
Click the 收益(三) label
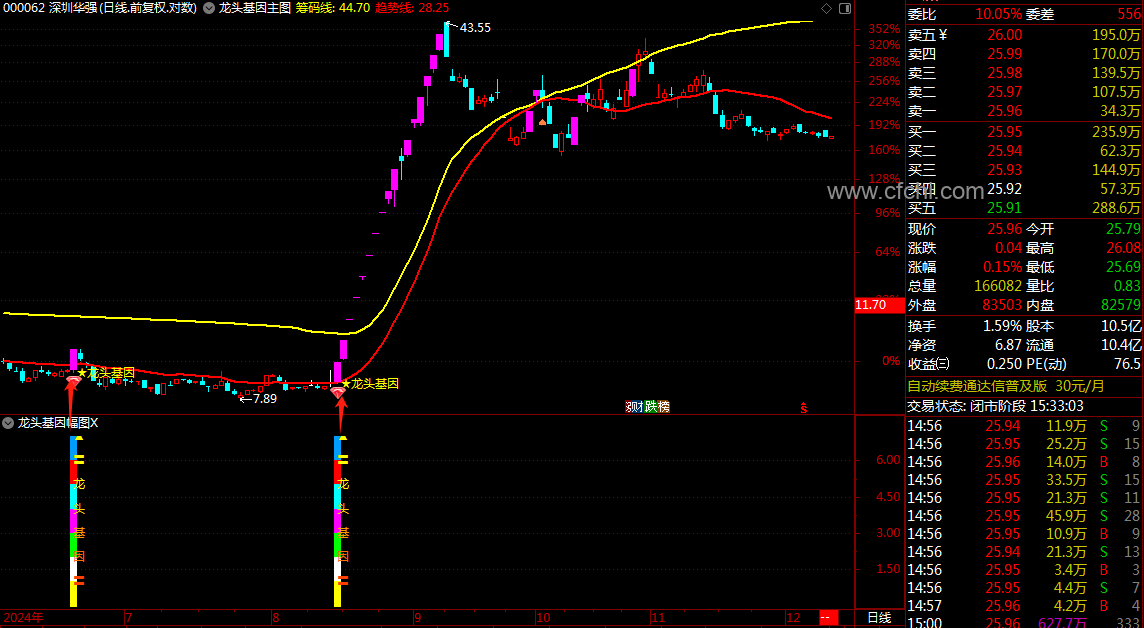point(929,364)
